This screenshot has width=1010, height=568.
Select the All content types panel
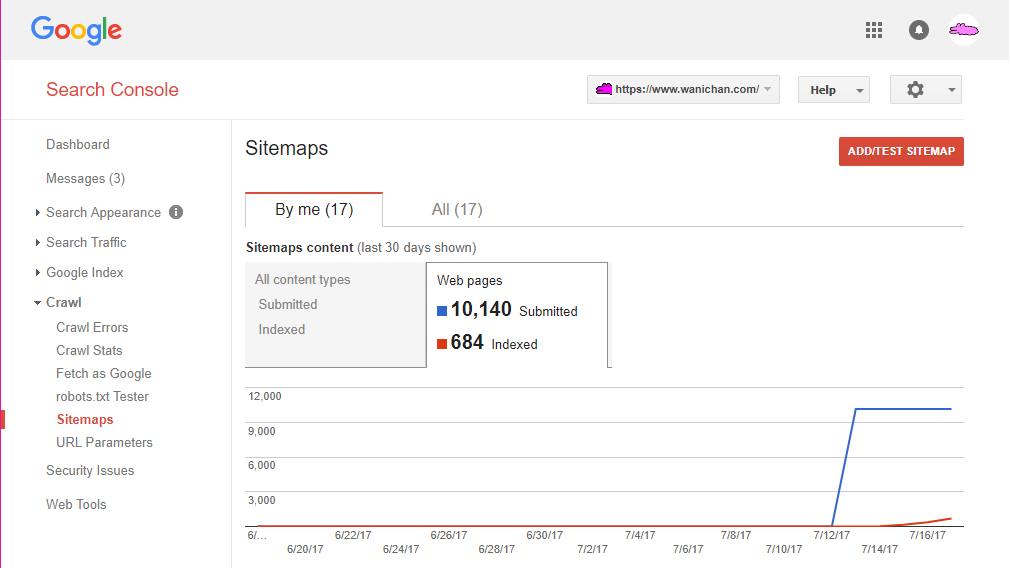click(x=336, y=314)
